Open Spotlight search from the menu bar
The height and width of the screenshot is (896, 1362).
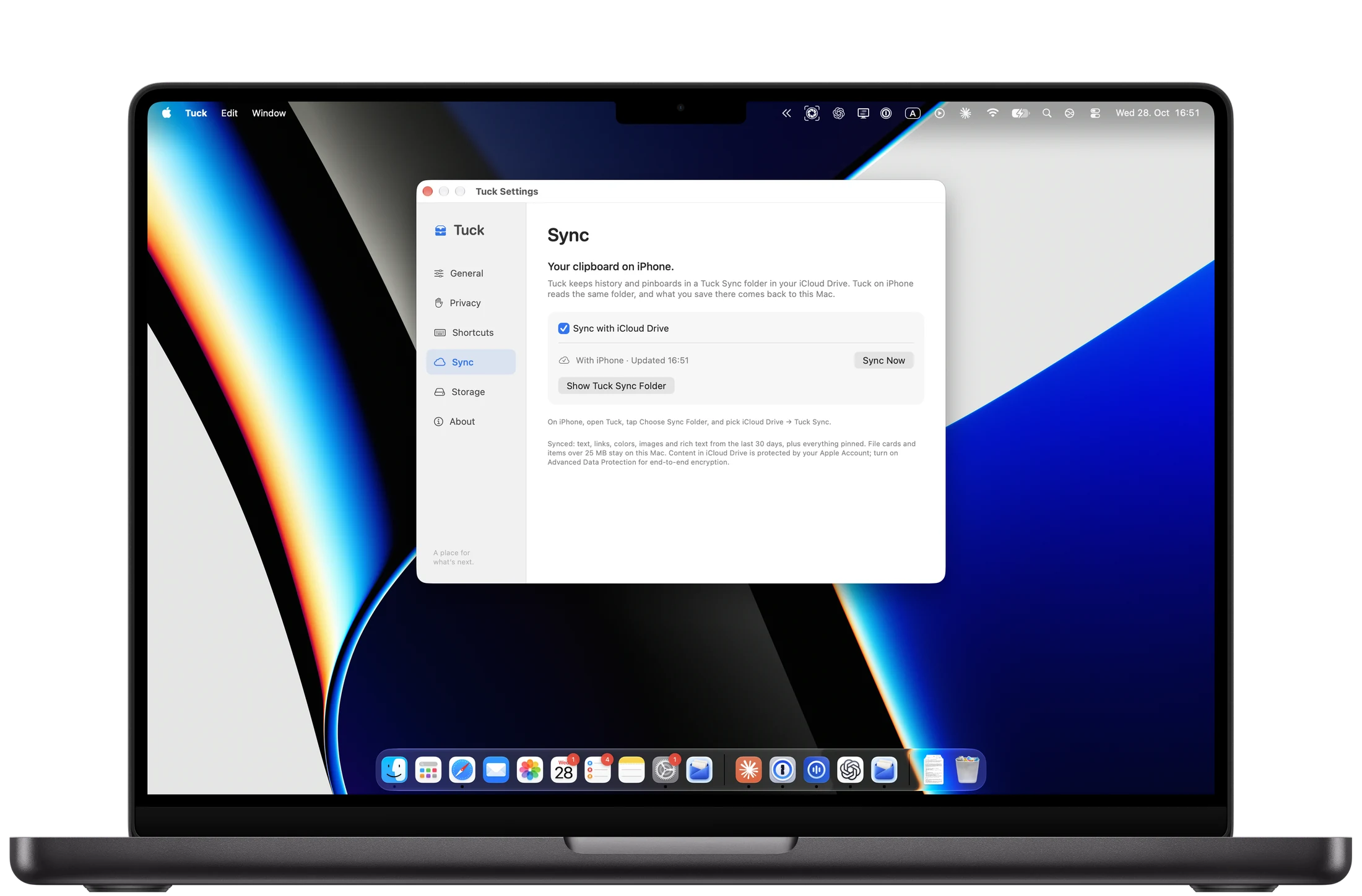[1047, 113]
